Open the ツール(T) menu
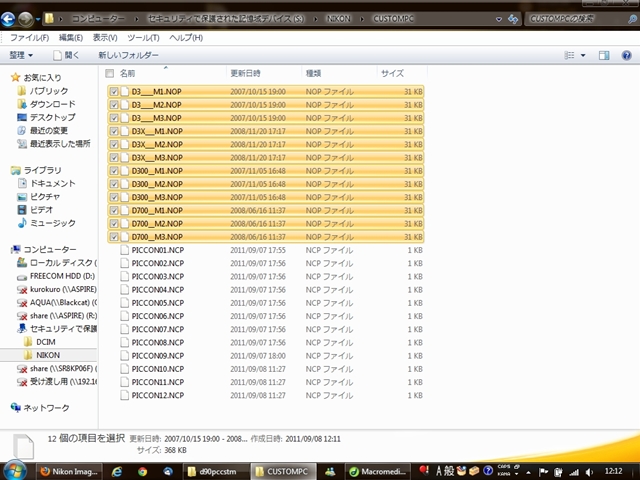This screenshot has height=480, width=640. click(x=141, y=37)
